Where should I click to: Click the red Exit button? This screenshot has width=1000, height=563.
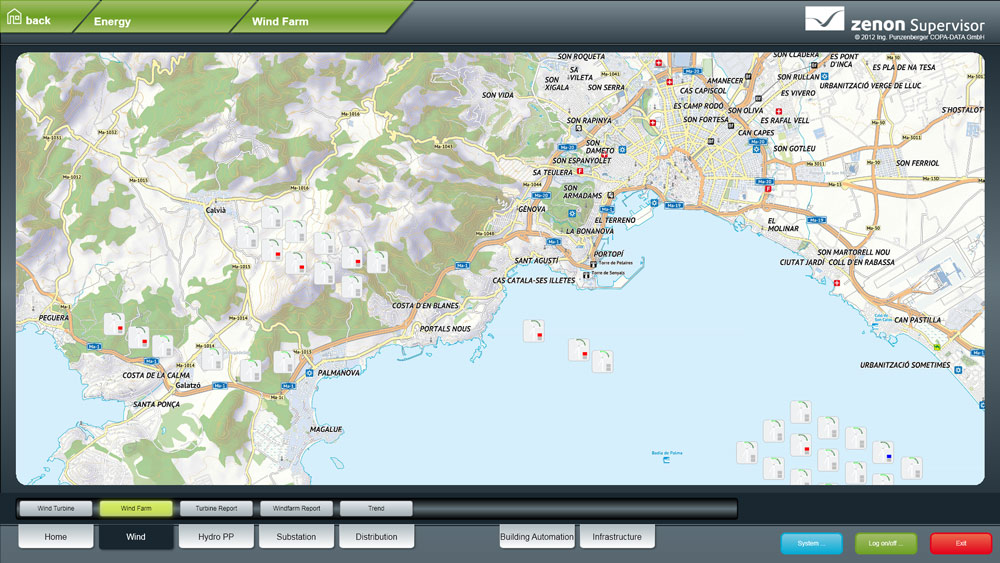(960, 543)
